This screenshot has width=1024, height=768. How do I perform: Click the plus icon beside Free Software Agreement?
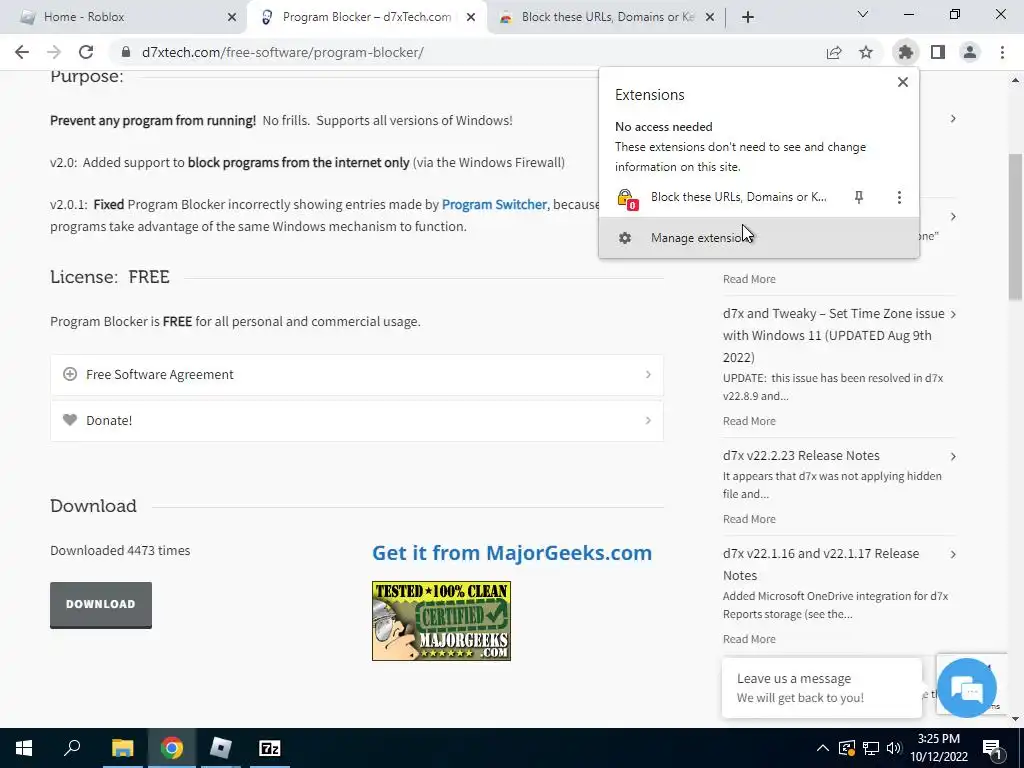click(70, 374)
